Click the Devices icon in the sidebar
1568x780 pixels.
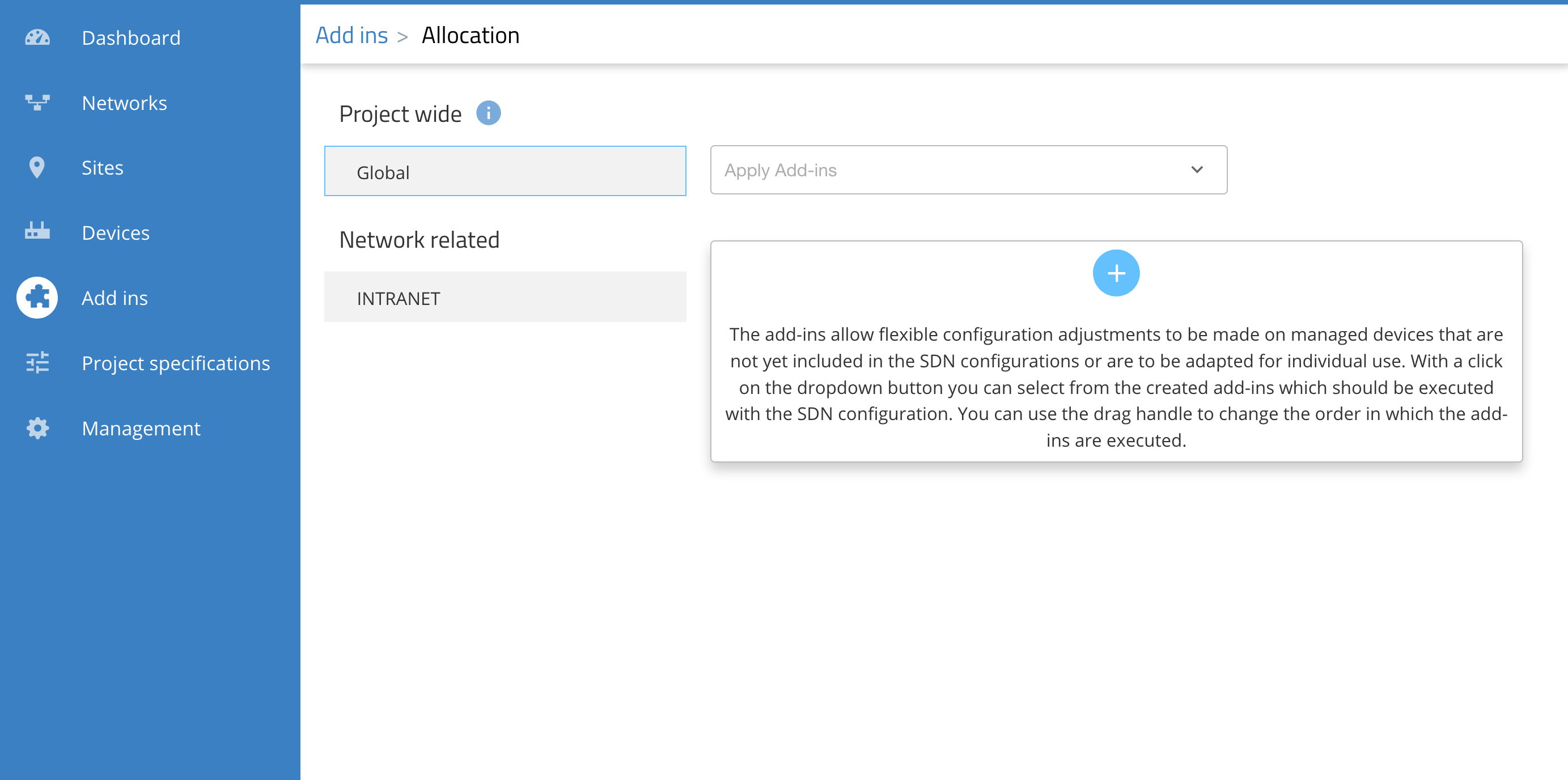37,232
